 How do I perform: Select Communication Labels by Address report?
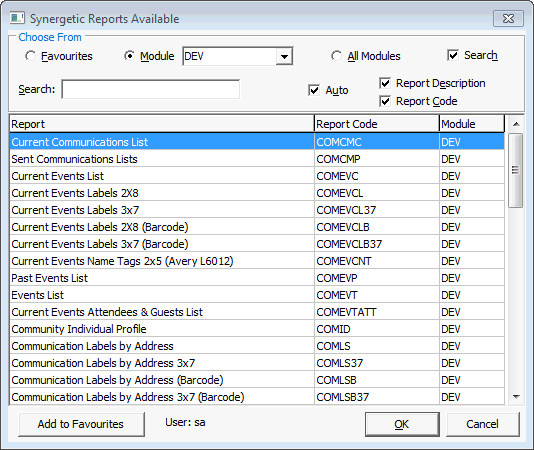click(x=162, y=346)
